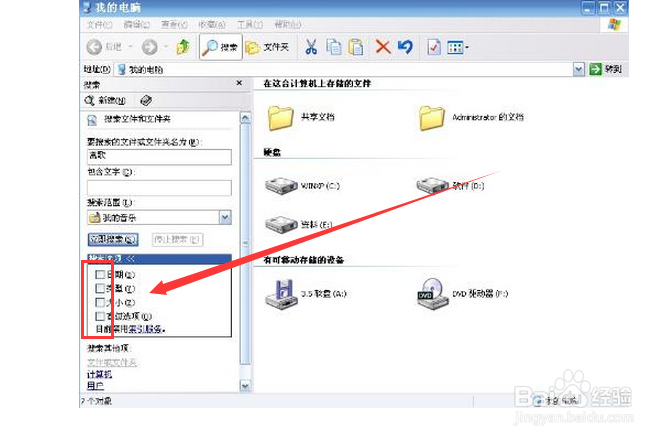
Task: Click the green Go (转到) button
Action: coord(605,69)
